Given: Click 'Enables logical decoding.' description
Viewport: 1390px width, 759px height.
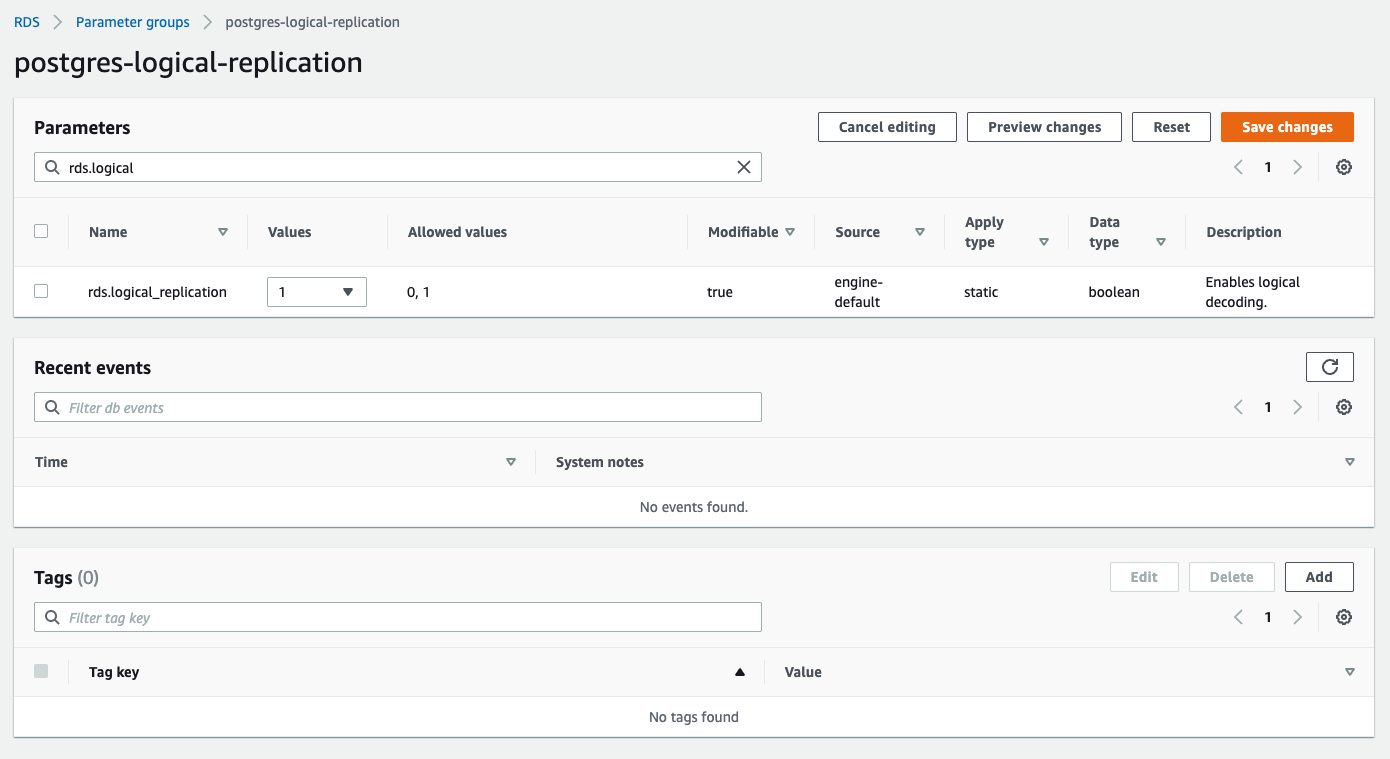Looking at the screenshot, I should (x=1253, y=292).
